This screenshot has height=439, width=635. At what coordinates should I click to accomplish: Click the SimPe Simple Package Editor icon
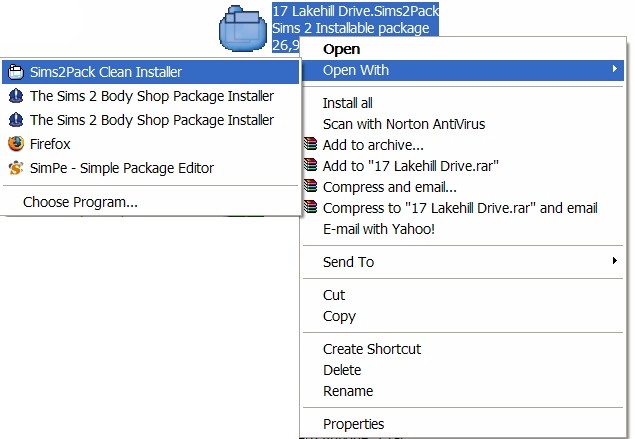click(16, 168)
